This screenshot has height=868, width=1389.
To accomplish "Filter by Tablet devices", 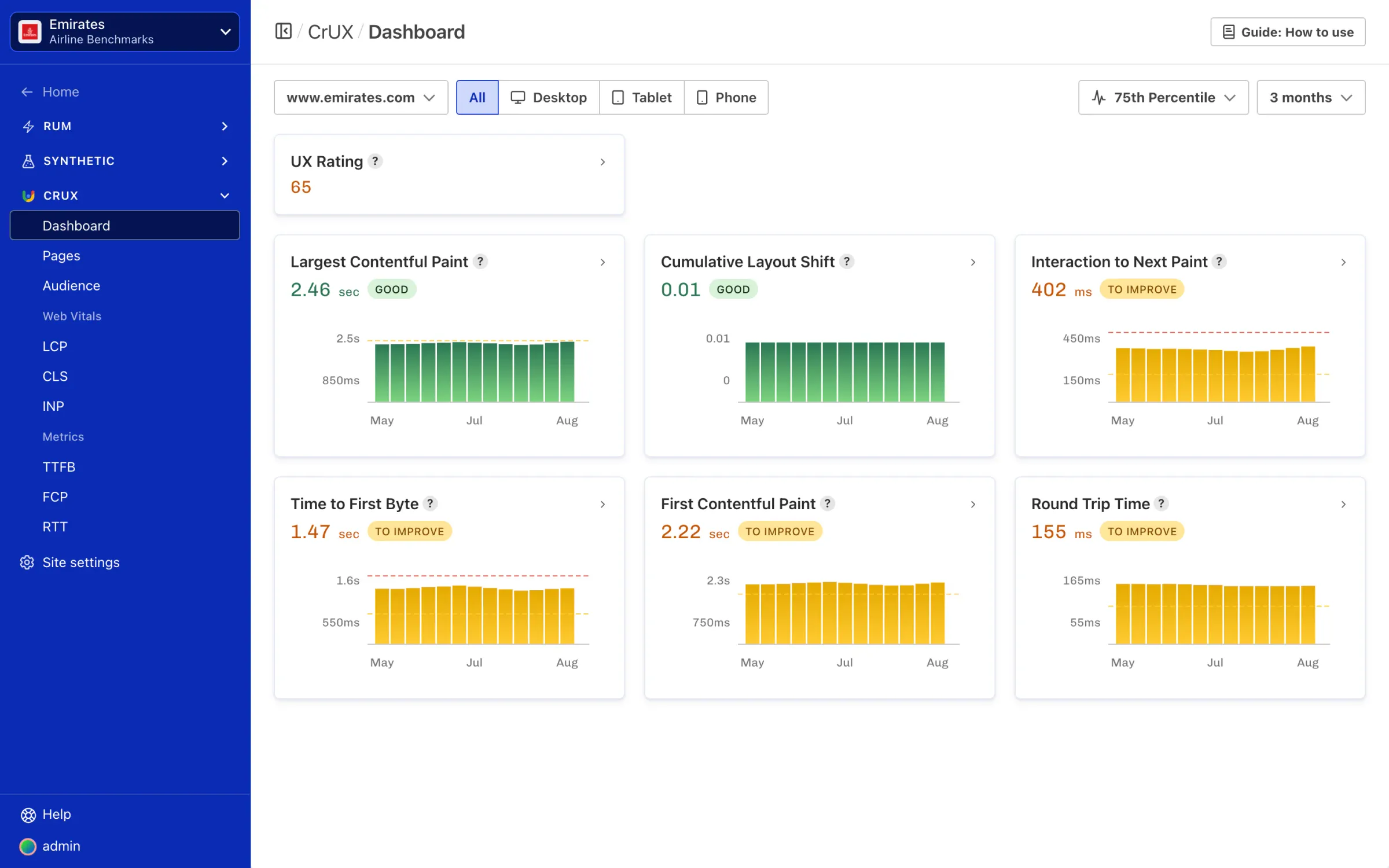I will [x=642, y=97].
